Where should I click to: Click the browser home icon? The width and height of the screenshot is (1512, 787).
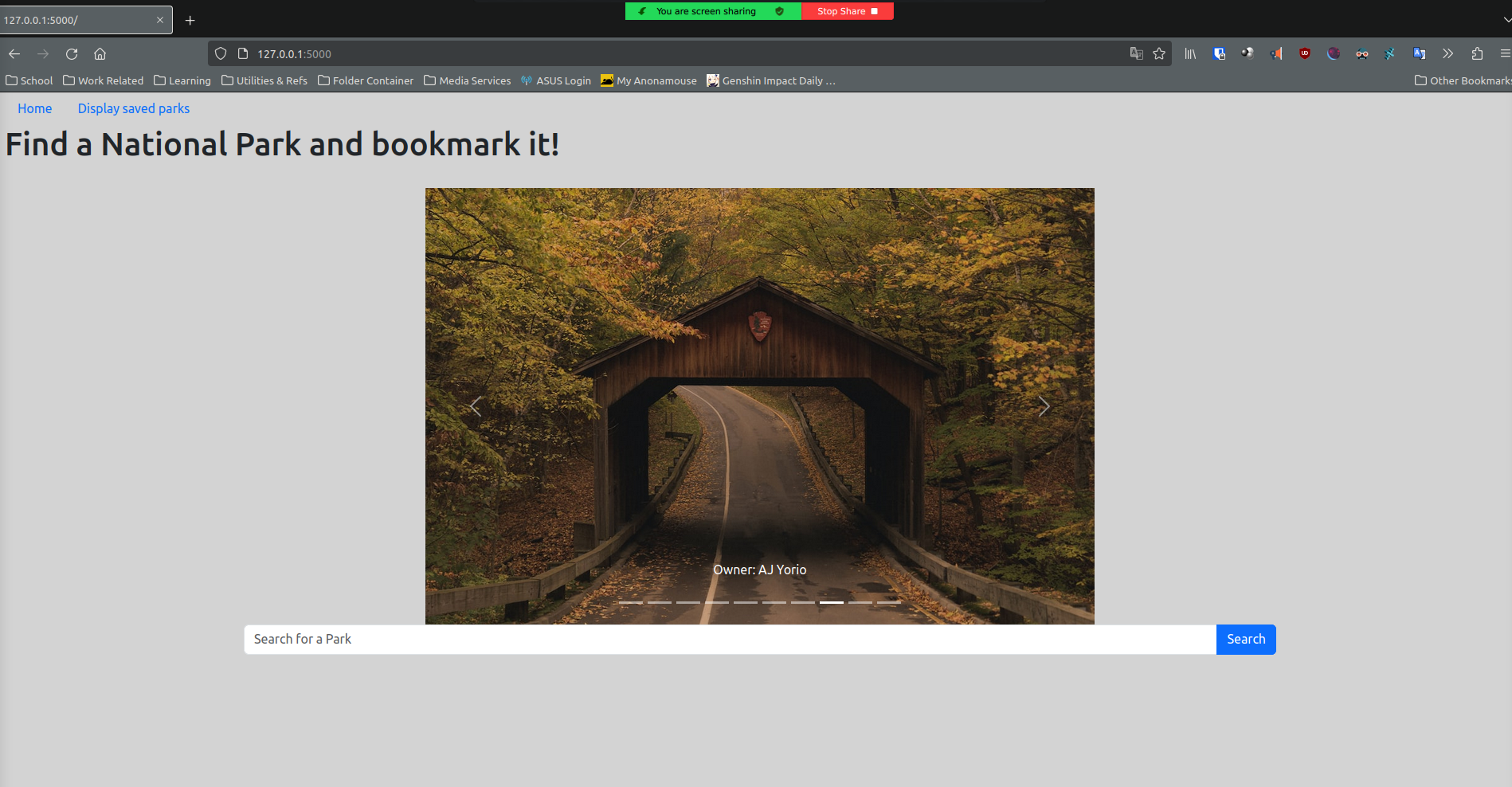coord(100,53)
